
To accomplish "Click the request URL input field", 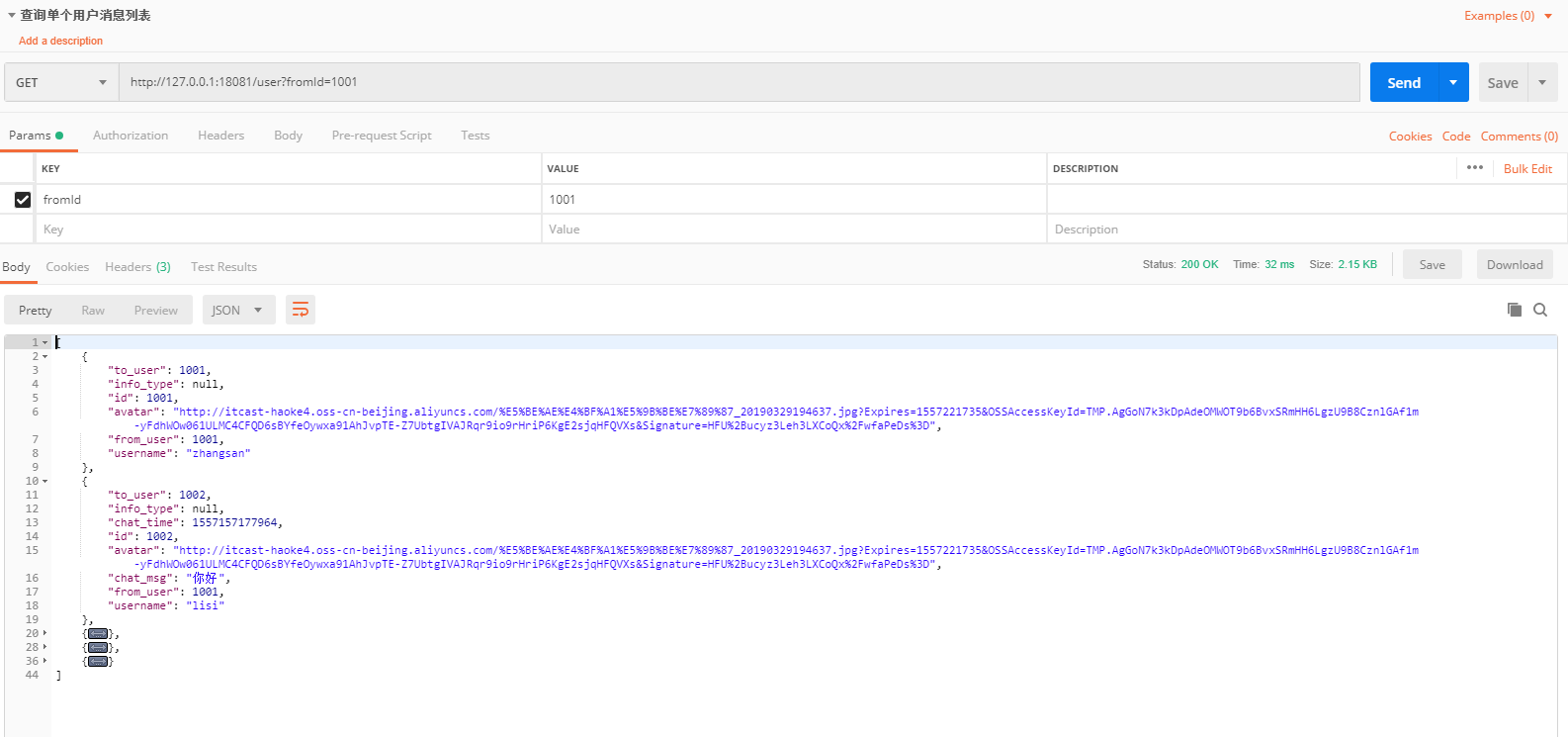I will 740,82.
